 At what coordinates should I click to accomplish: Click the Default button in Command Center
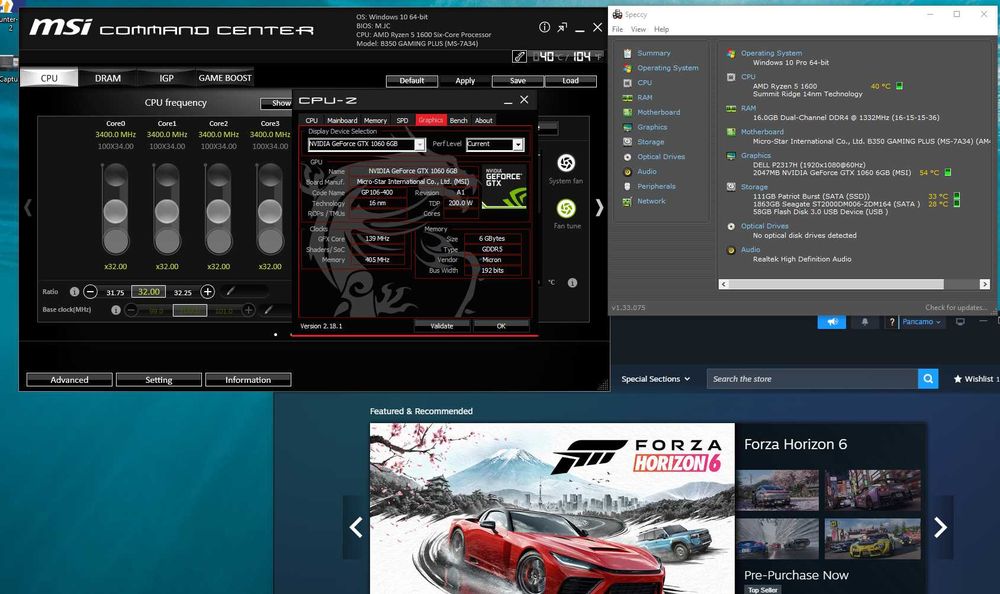pyautogui.click(x=412, y=81)
